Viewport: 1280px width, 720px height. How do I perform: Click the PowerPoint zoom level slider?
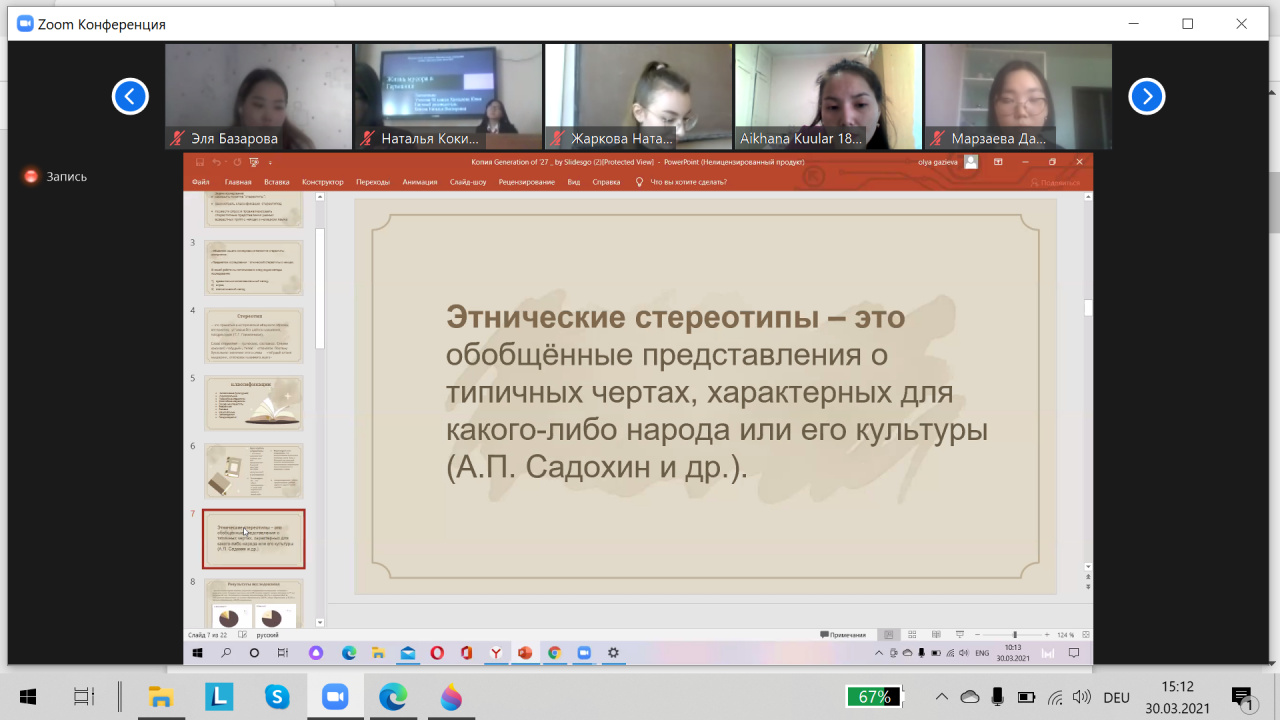pyautogui.click(x=1014, y=635)
